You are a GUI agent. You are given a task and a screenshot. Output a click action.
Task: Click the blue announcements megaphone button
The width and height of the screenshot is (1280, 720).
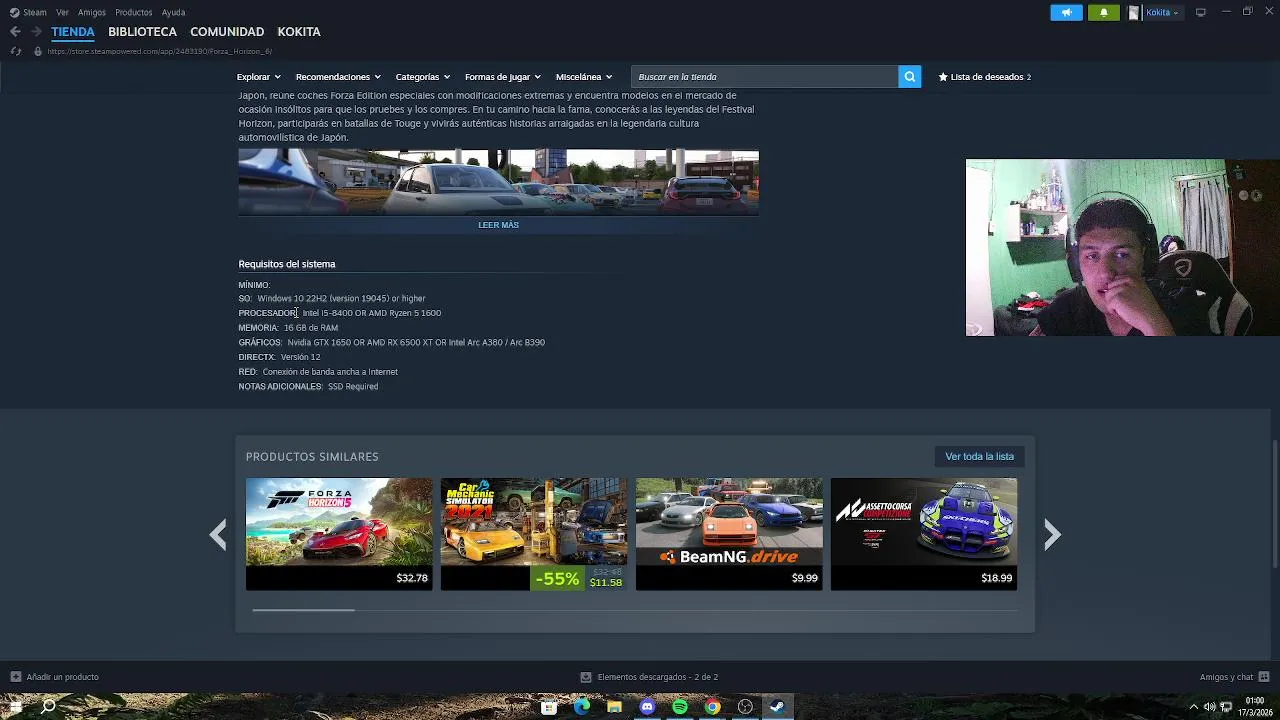click(x=1066, y=12)
